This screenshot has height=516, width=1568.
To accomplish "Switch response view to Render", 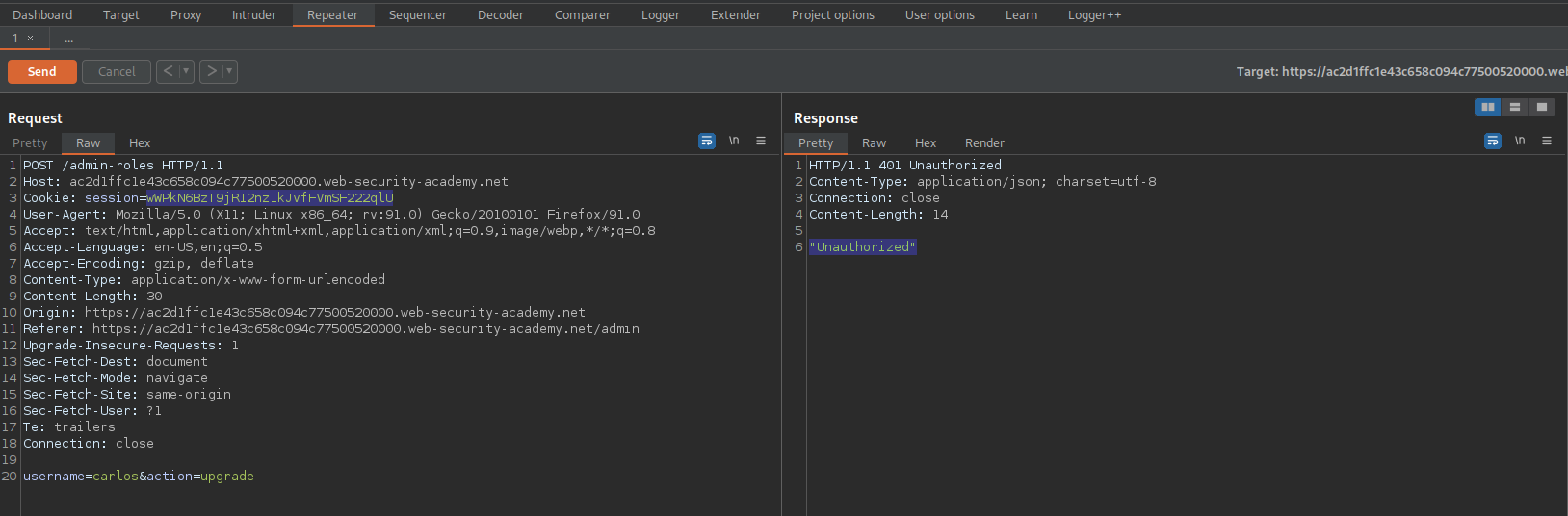I will (984, 142).
